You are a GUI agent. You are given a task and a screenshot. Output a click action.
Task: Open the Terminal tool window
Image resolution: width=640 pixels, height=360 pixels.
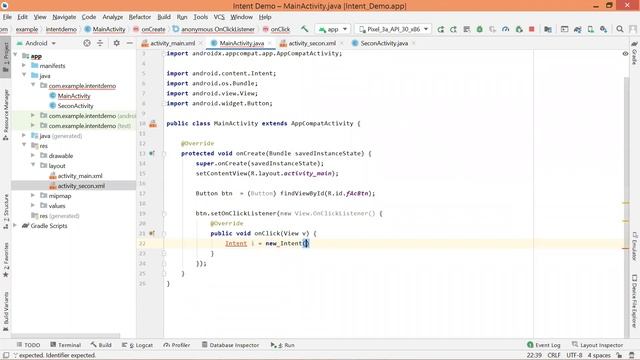click(x=65, y=345)
